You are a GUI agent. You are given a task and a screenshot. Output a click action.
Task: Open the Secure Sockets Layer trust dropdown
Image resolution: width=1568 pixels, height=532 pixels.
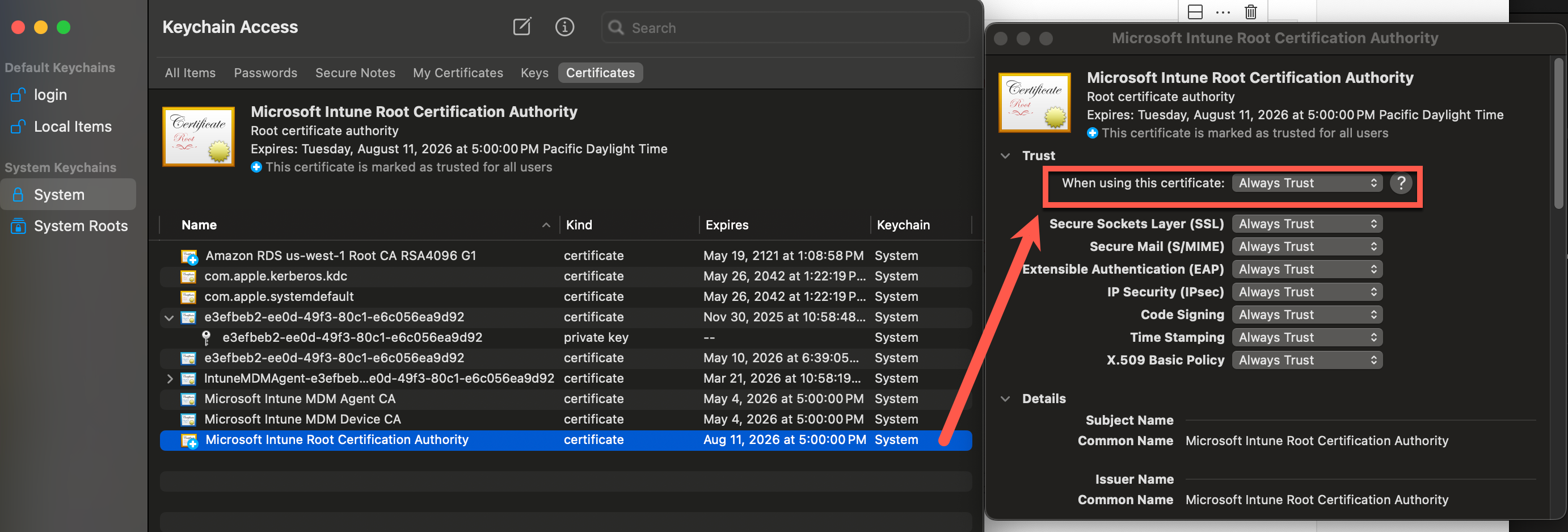(1306, 224)
